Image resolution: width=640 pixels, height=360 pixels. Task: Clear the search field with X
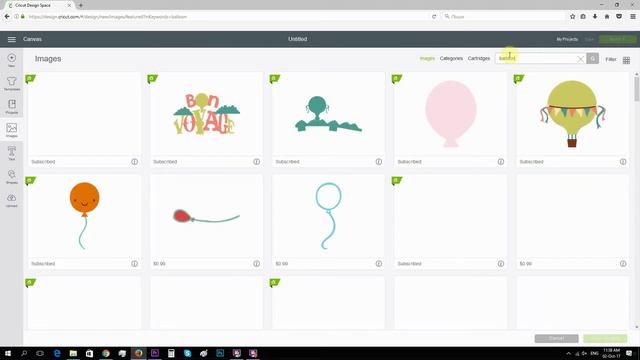(x=580, y=59)
